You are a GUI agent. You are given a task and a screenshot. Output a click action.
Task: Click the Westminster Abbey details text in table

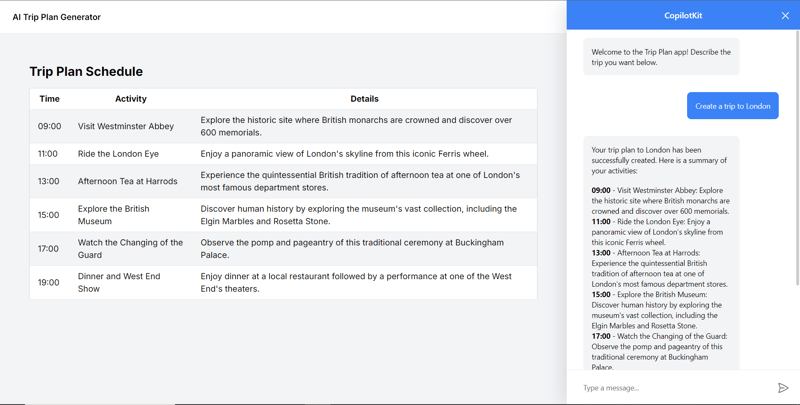tap(356, 126)
